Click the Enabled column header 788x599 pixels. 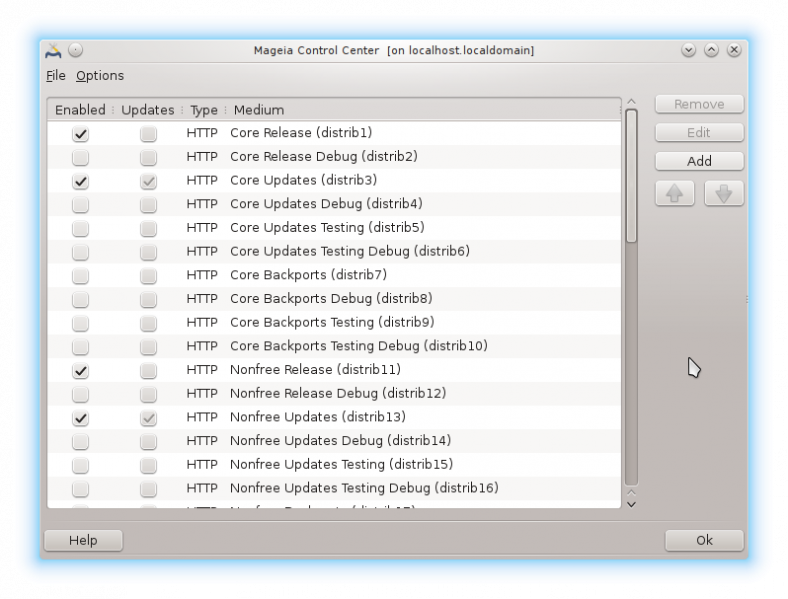click(x=80, y=110)
